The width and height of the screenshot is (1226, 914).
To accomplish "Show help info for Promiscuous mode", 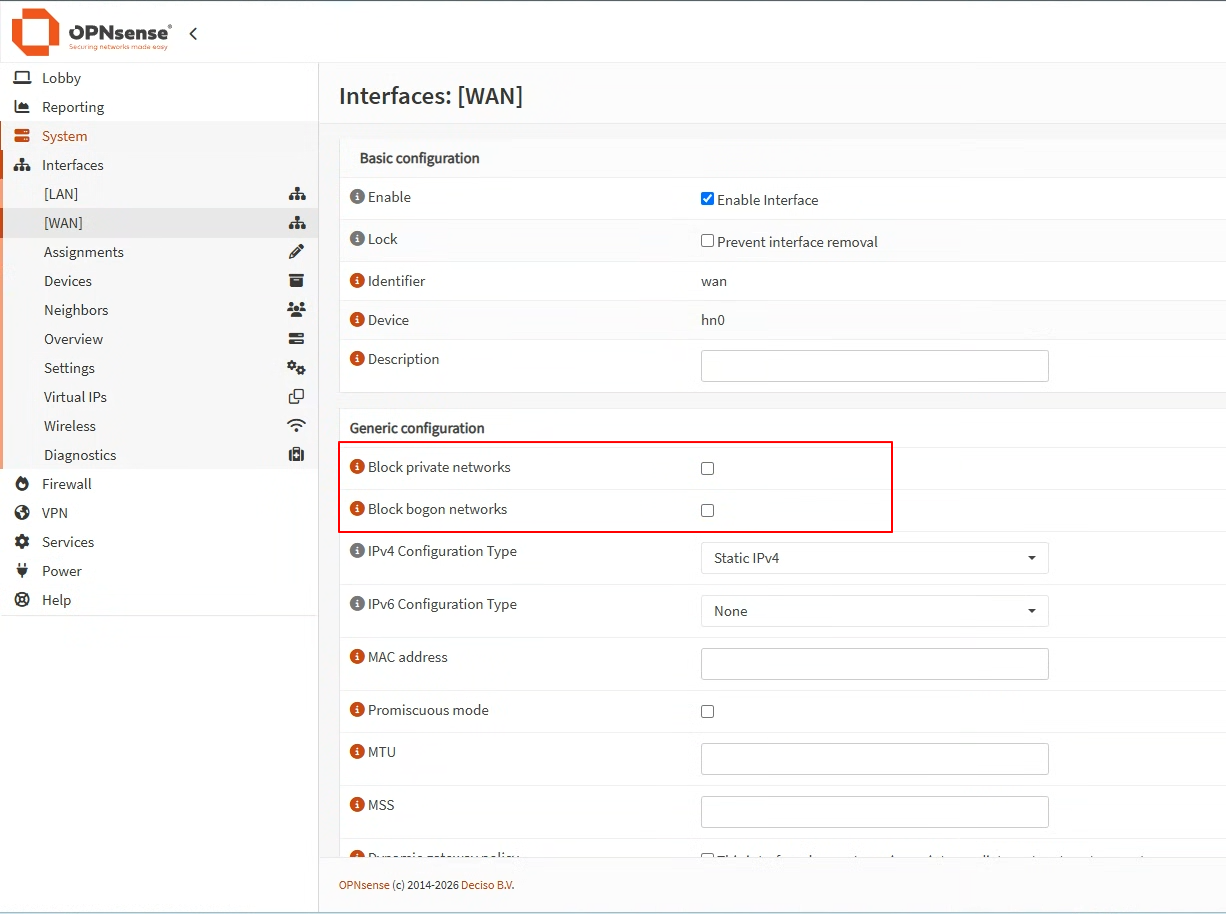I will pos(357,710).
